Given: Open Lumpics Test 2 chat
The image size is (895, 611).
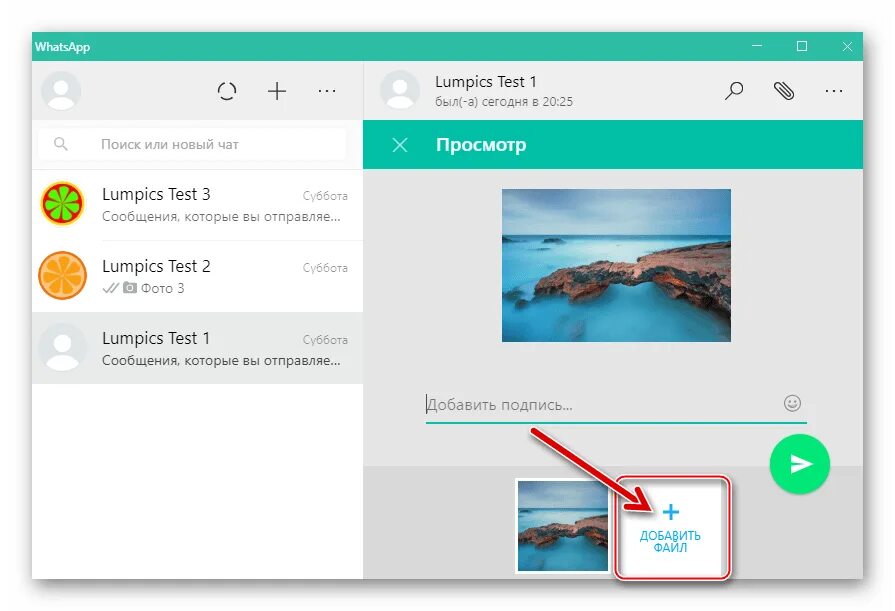Looking at the screenshot, I should pyautogui.click(x=197, y=276).
